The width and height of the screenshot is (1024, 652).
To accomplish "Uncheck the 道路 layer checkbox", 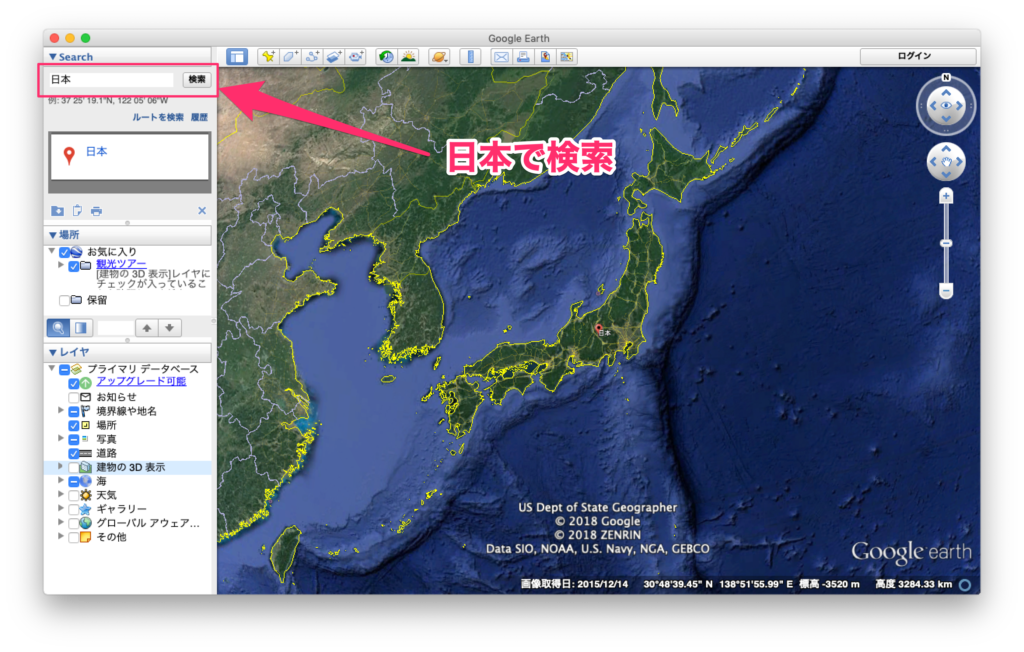I will (x=74, y=453).
